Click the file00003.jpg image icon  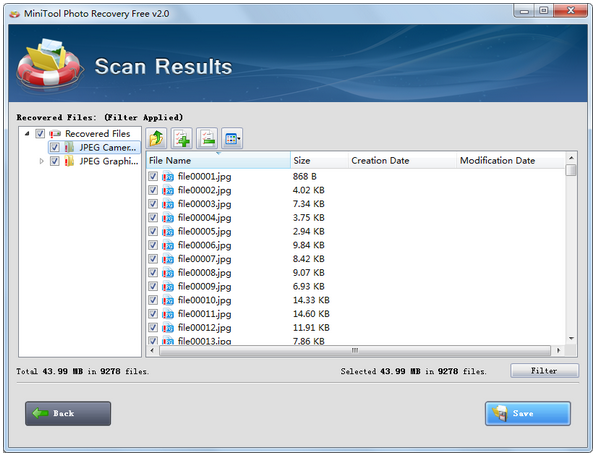[x=168, y=204]
